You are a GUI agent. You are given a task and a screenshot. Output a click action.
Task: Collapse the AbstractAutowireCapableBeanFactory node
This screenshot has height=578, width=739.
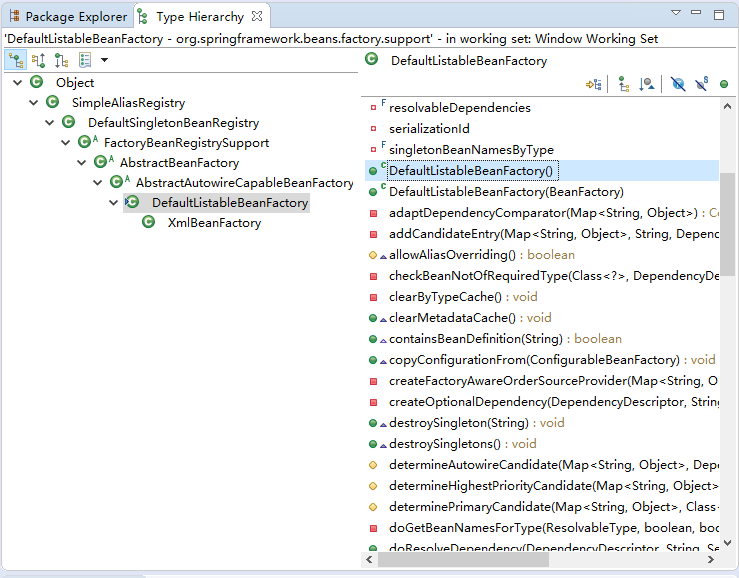coord(98,182)
